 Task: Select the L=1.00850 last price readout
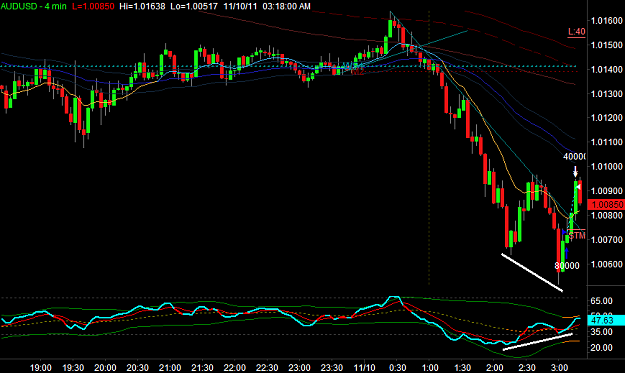[93, 6]
